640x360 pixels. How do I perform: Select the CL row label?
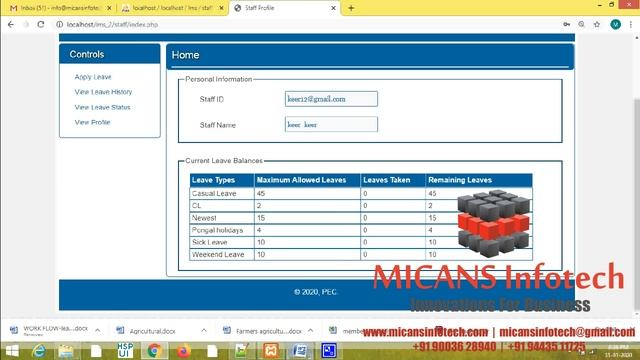(x=196, y=206)
